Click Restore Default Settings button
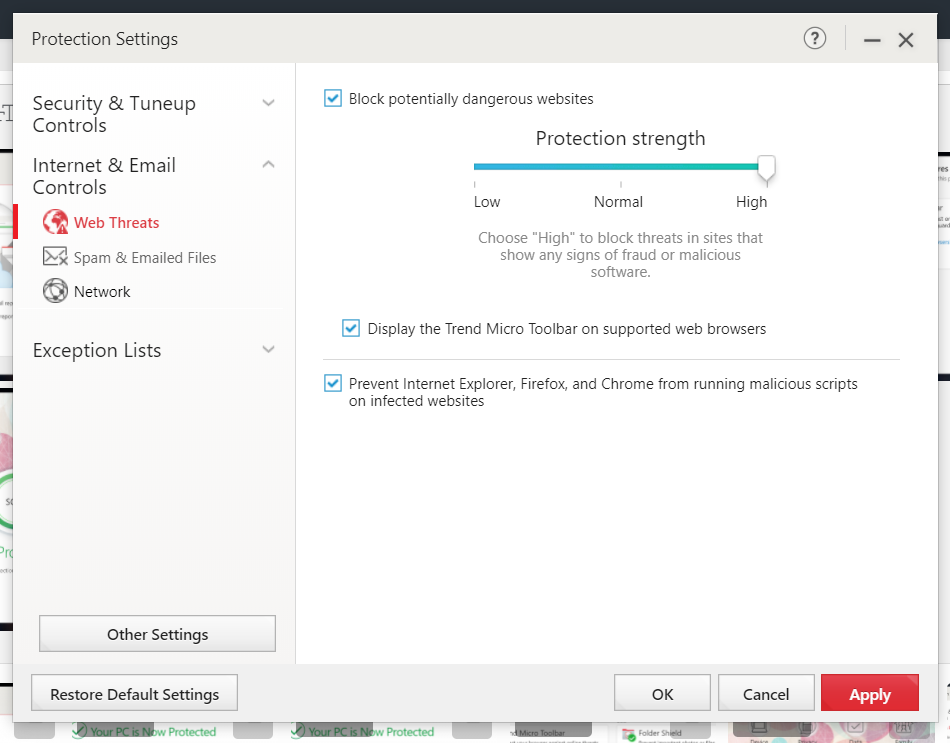The height and width of the screenshot is (743, 950). coord(135,693)
